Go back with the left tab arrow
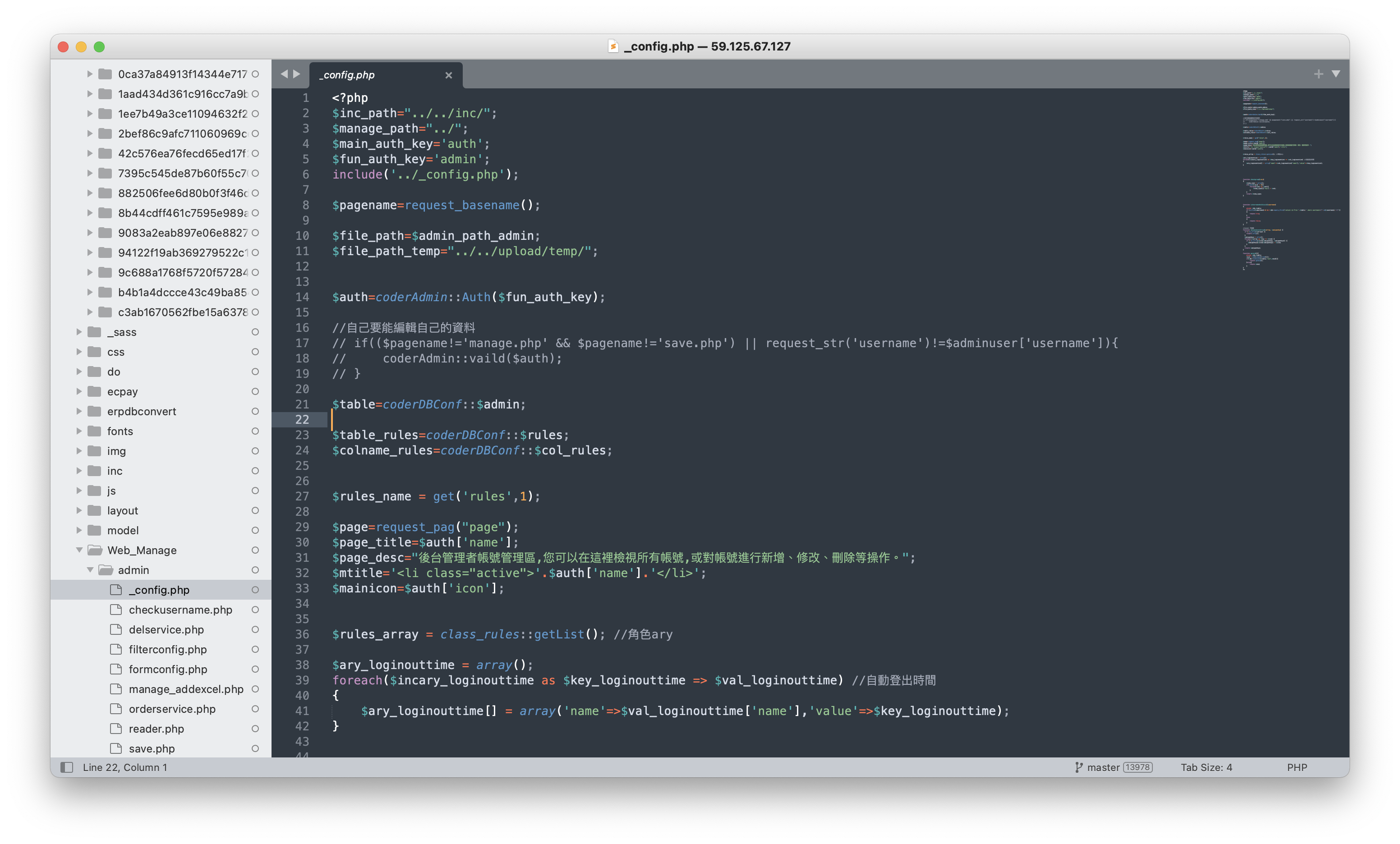Viewport: 1400px width, 844px height. pos(284,74)
